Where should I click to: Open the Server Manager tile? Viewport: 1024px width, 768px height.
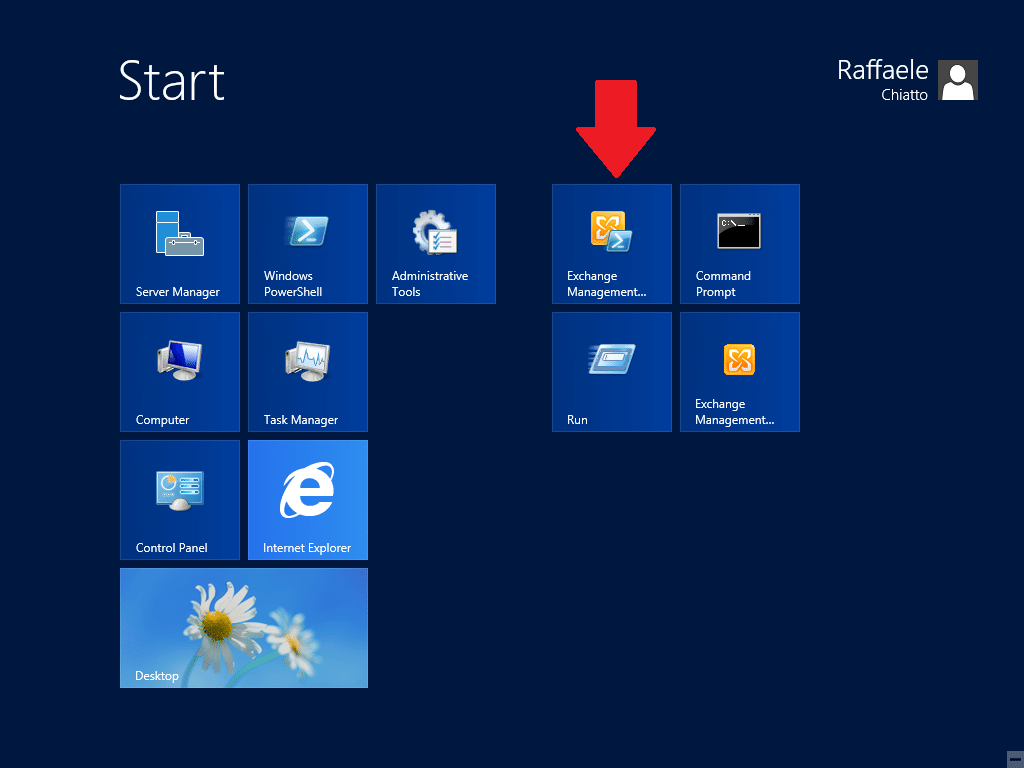(180, 244)
